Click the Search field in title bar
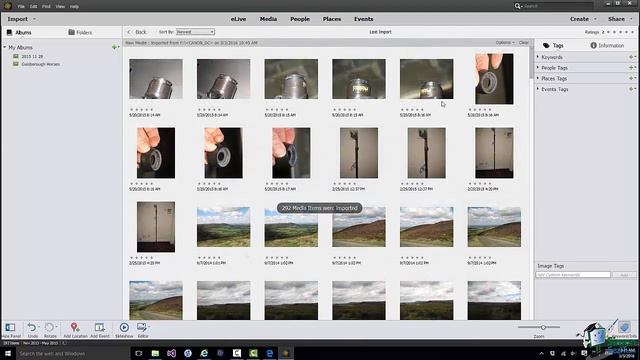 pyautogui.click(x=557, y=6)
